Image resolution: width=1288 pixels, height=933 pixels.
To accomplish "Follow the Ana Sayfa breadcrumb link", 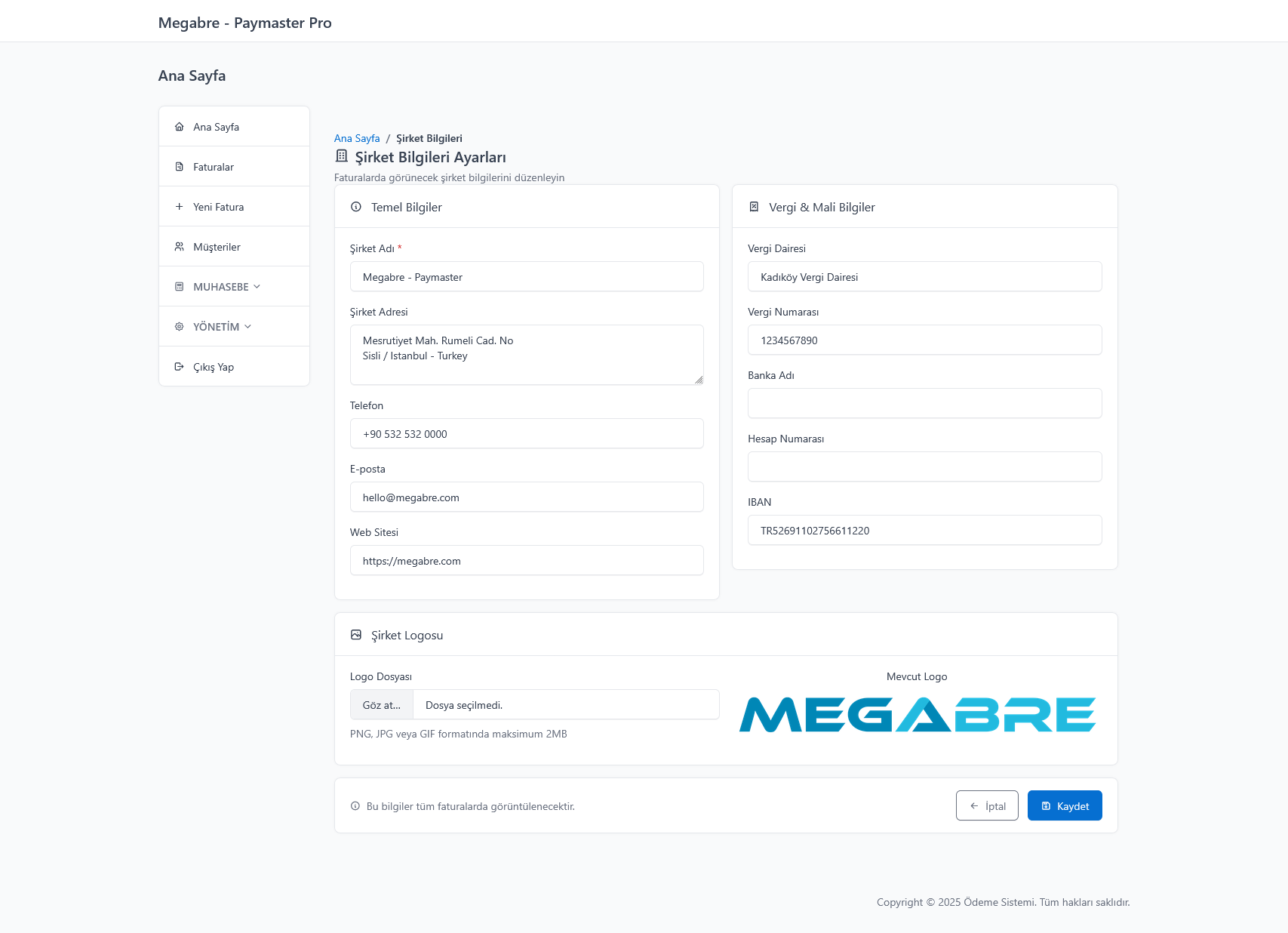I will coord(357,138).
